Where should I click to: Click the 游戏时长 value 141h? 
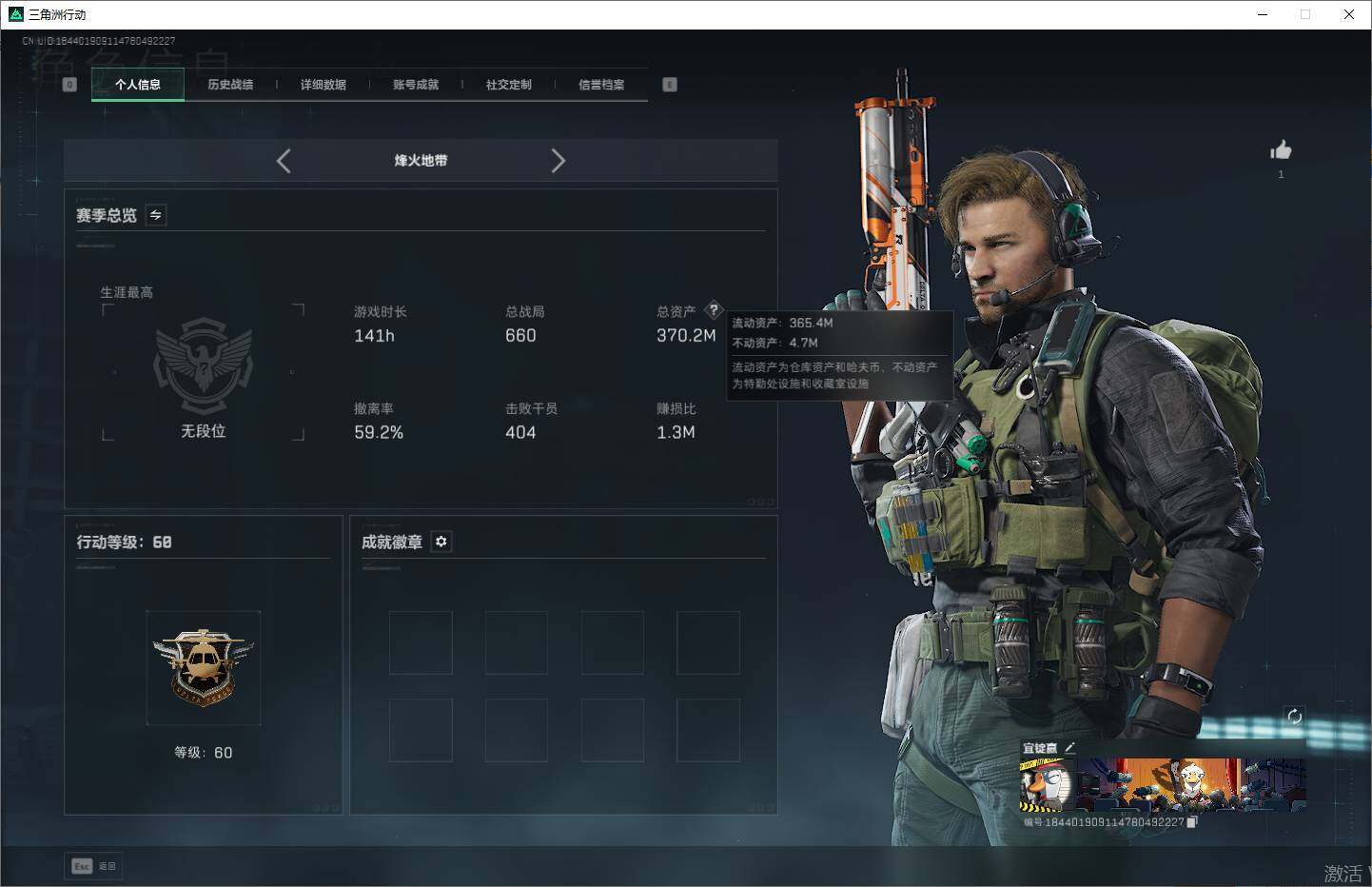374,336
